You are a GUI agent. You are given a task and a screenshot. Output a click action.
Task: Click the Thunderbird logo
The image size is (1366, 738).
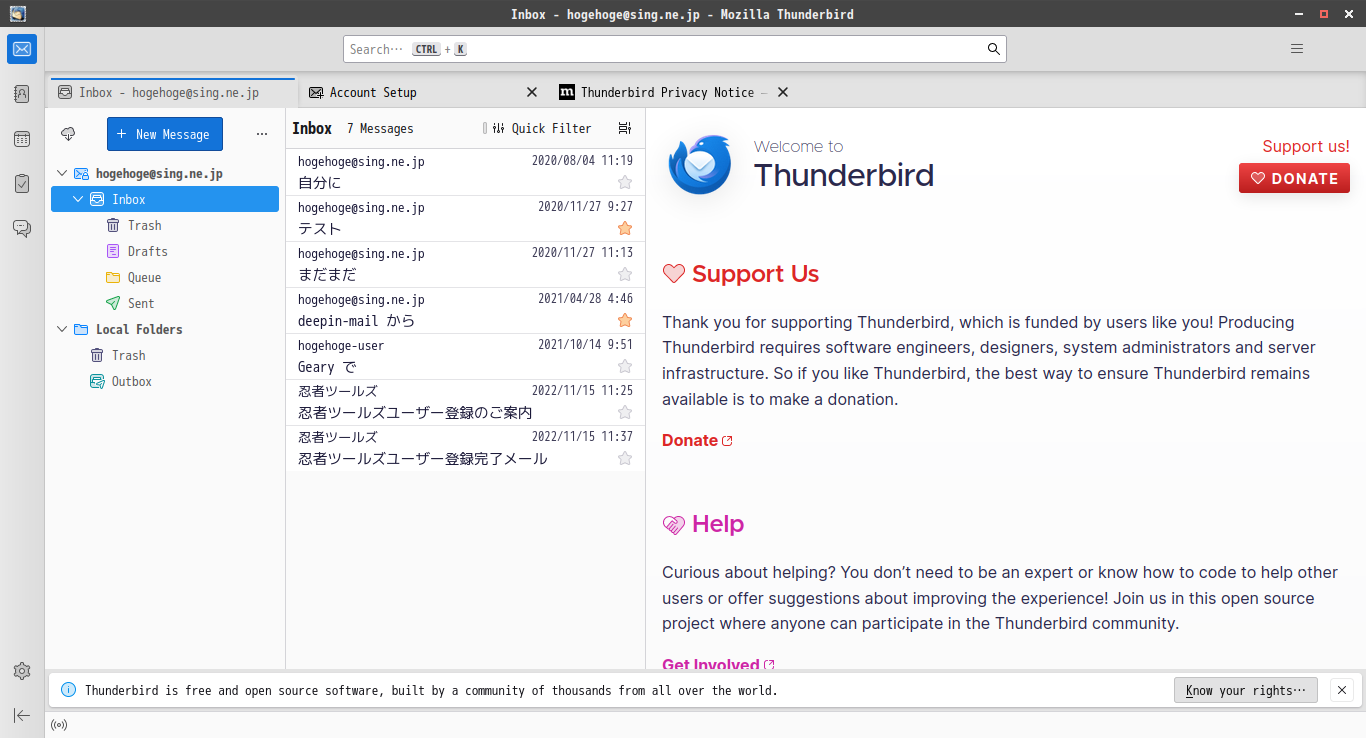point(700,164)
